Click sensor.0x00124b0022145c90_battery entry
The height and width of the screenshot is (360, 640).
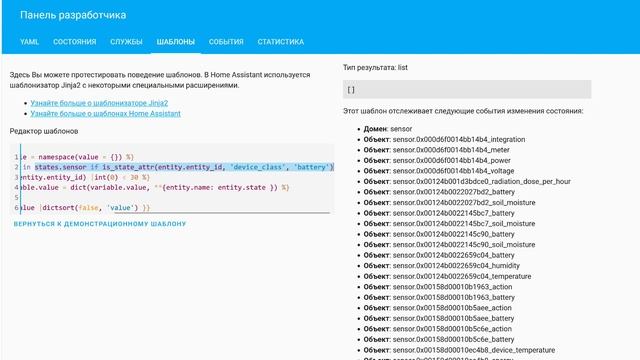coord(439,234)
